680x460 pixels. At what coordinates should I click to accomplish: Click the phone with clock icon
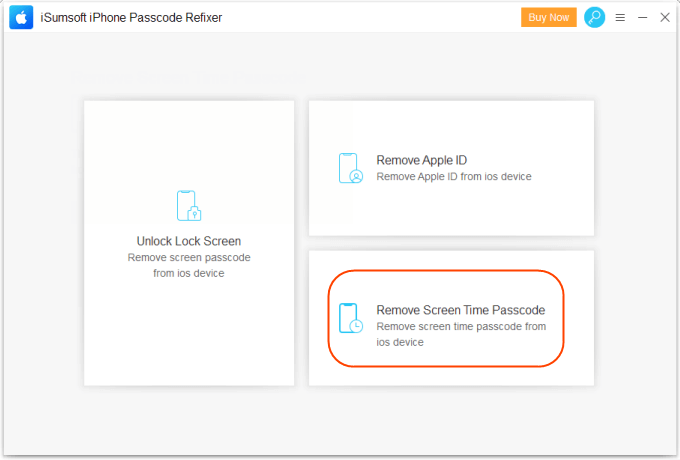pos(350,318)
